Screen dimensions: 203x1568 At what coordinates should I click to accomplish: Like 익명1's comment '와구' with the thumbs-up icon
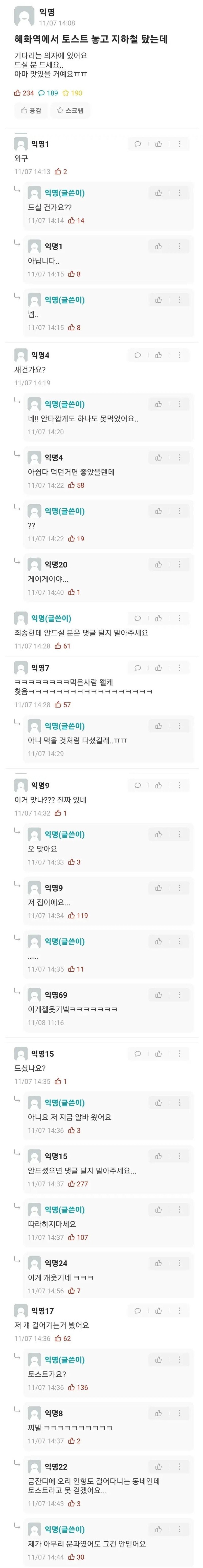point(158,144)
